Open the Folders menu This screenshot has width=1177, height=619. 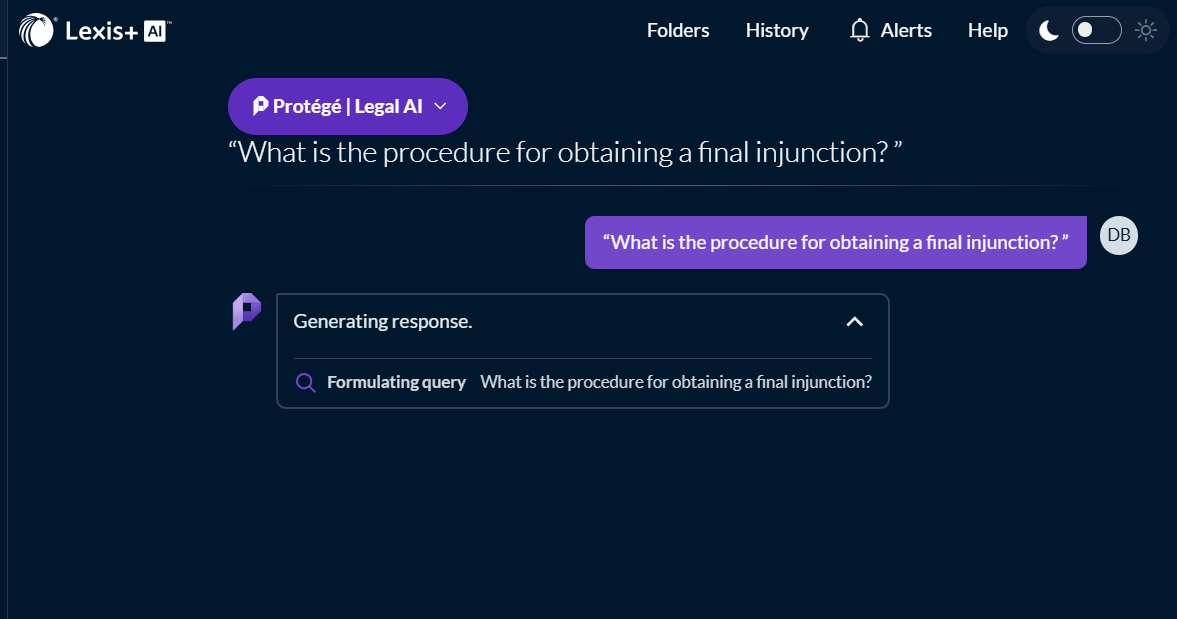(678, 31)
